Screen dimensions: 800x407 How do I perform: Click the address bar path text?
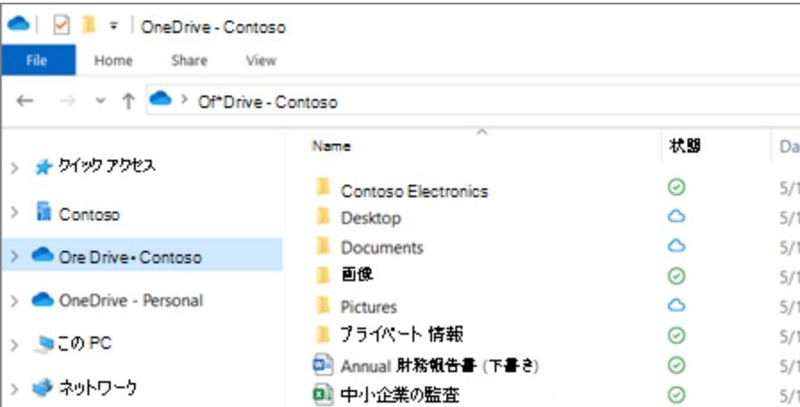[x=267, y=102]
